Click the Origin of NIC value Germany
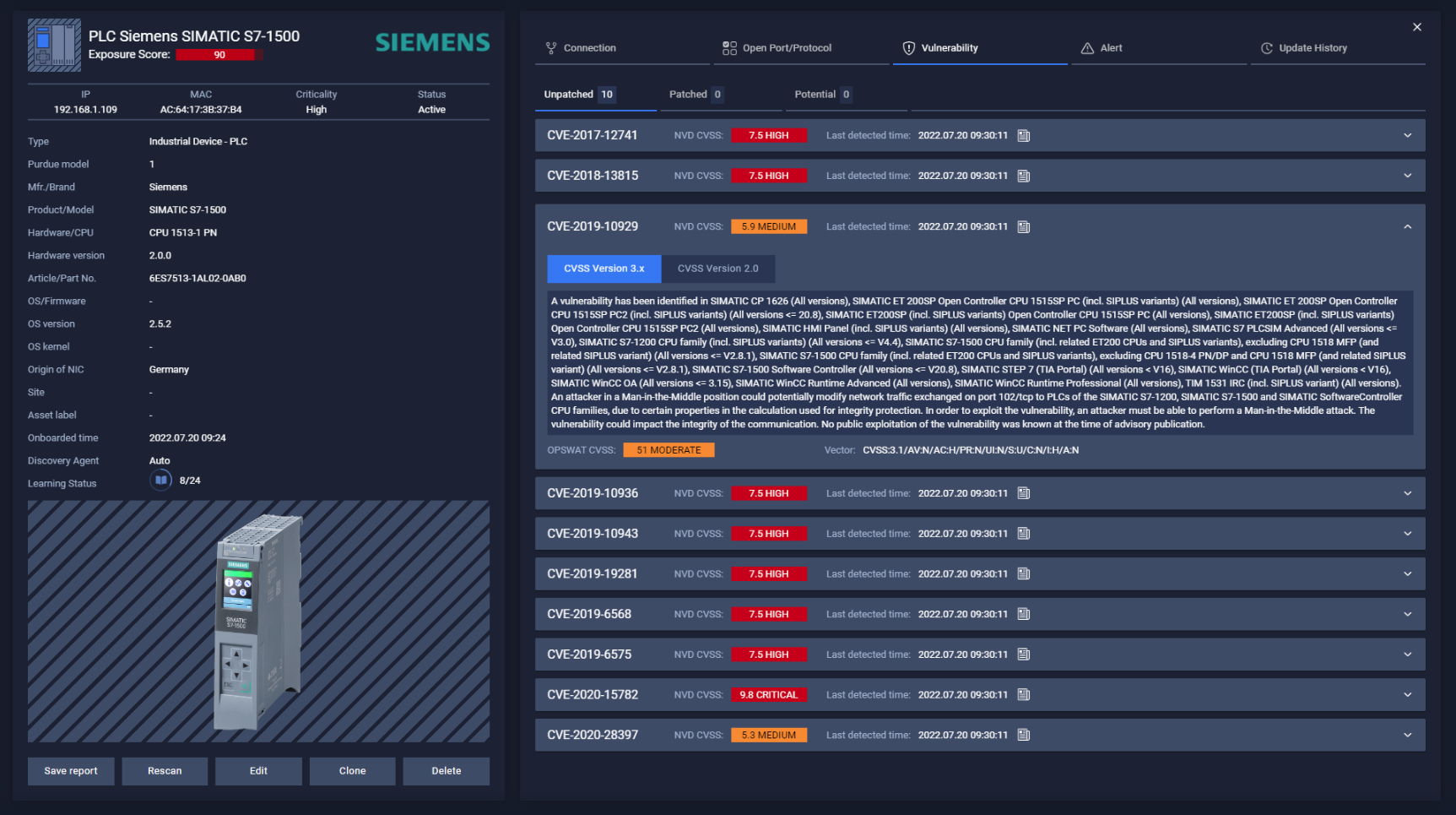 point(169,370)
